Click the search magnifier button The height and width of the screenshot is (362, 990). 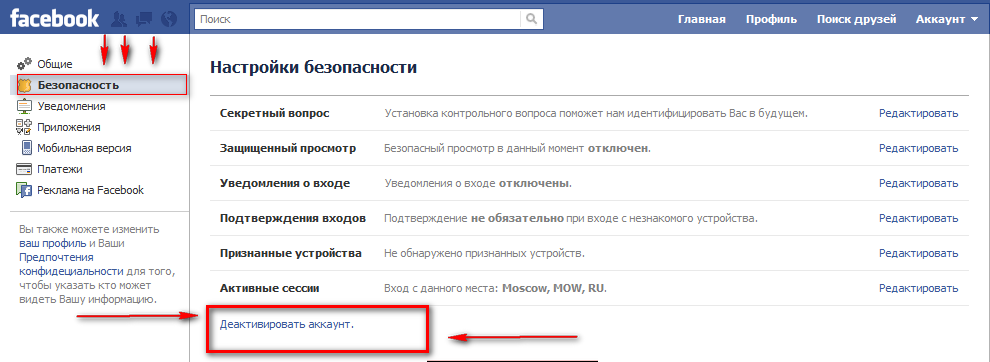(x=532, y=19)
